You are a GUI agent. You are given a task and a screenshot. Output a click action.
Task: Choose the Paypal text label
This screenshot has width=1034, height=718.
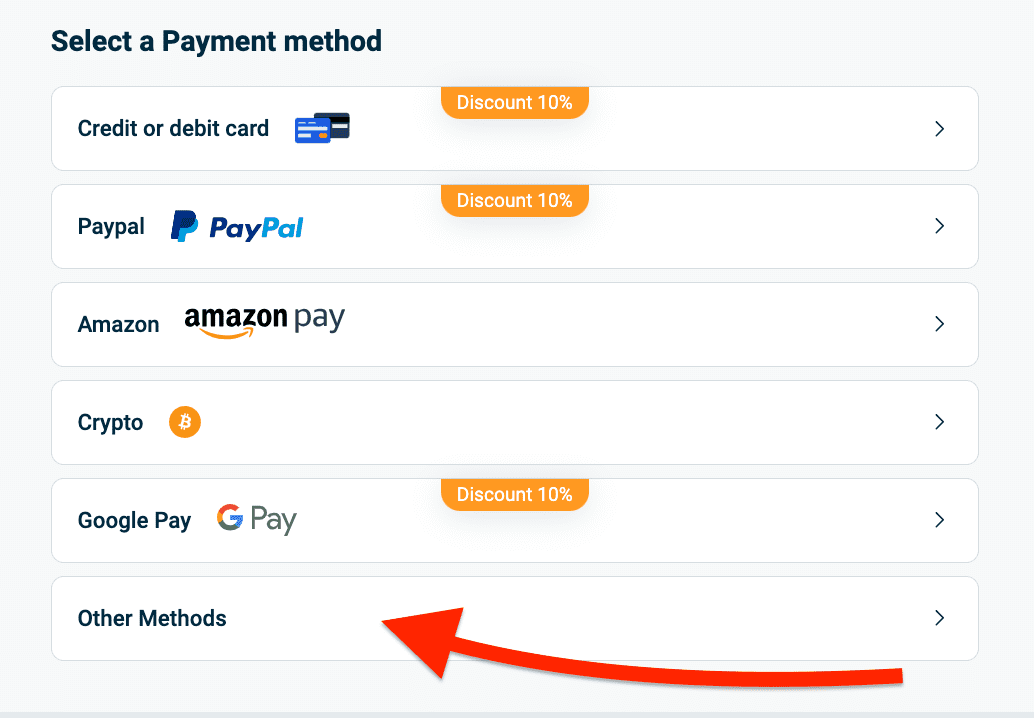point(111,227)
